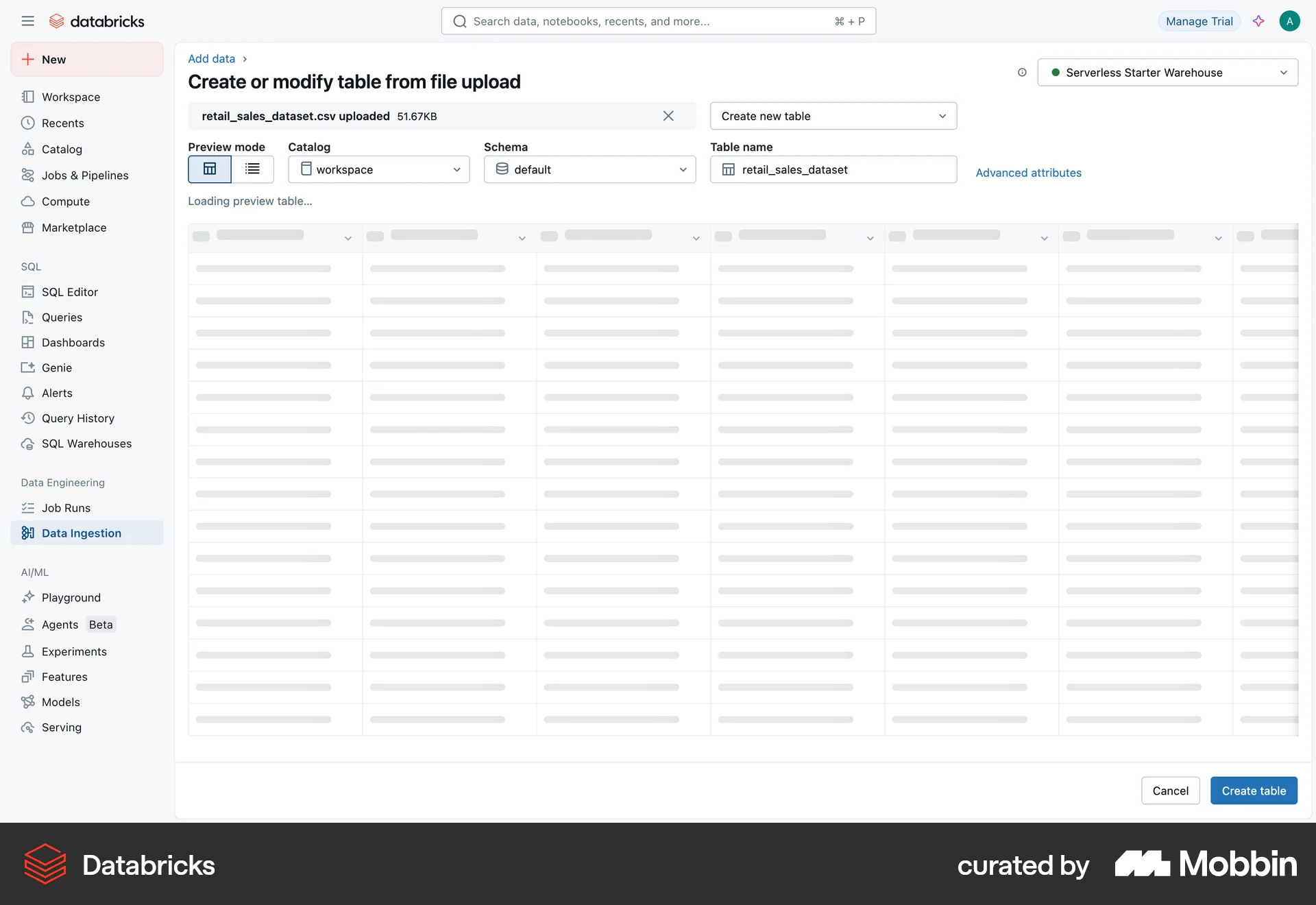Navigate to Add data breadcrumb
Screen dimensions: 1316x905
[x=211, y=58]
